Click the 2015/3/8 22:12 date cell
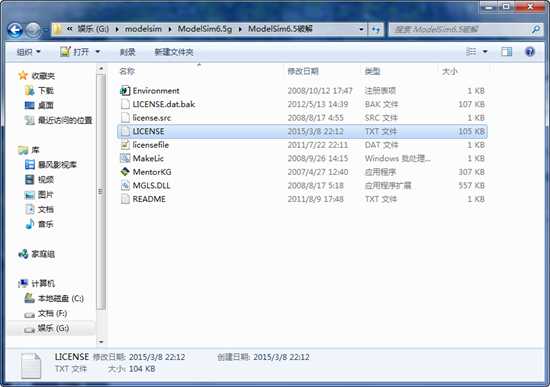Screen dimensions: 550x387 [315, 131]
